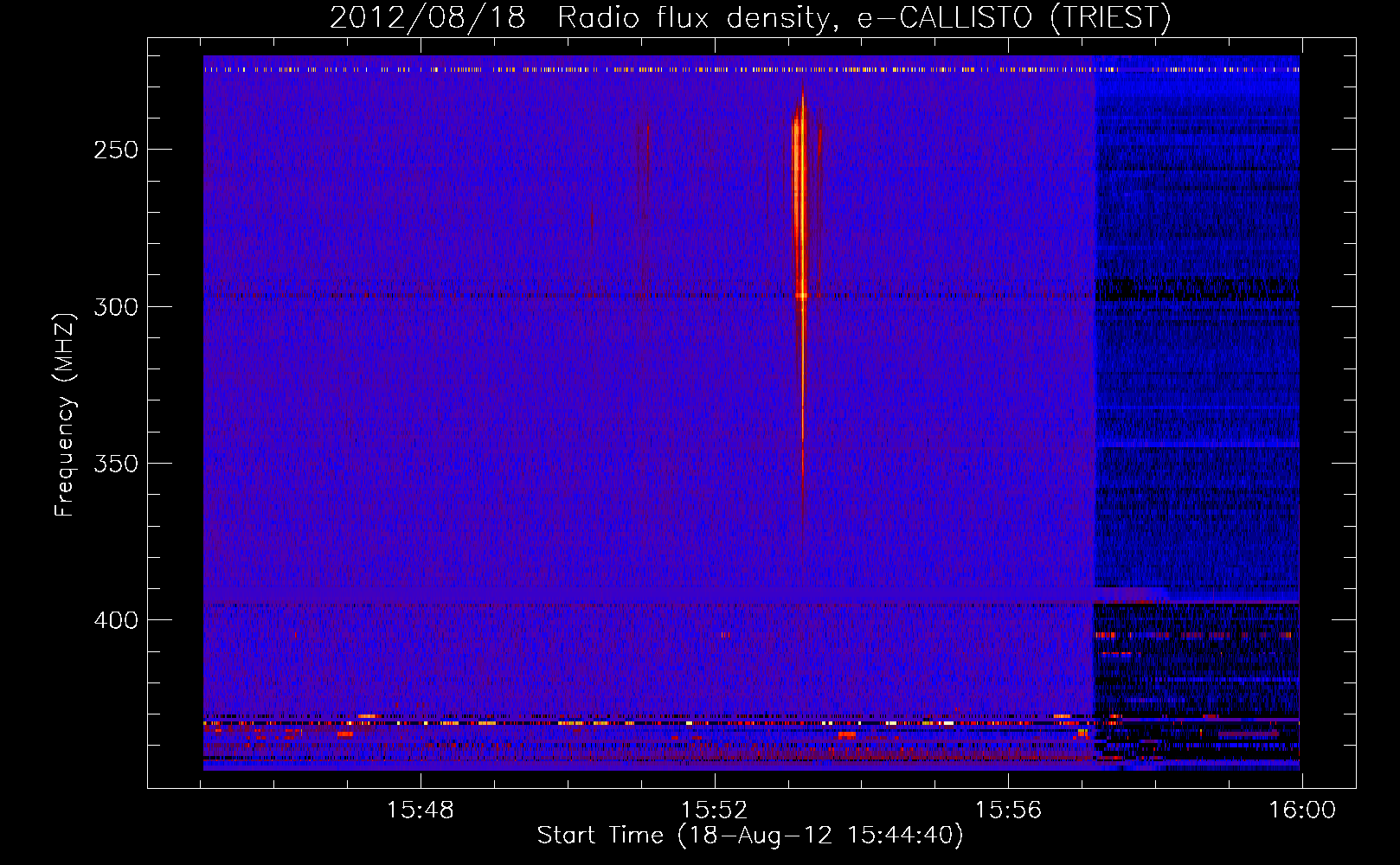Click the '15:56' time axis label
This screenshot has width=1400, height=865.
pyautogui.click(x=1008, y=811)
